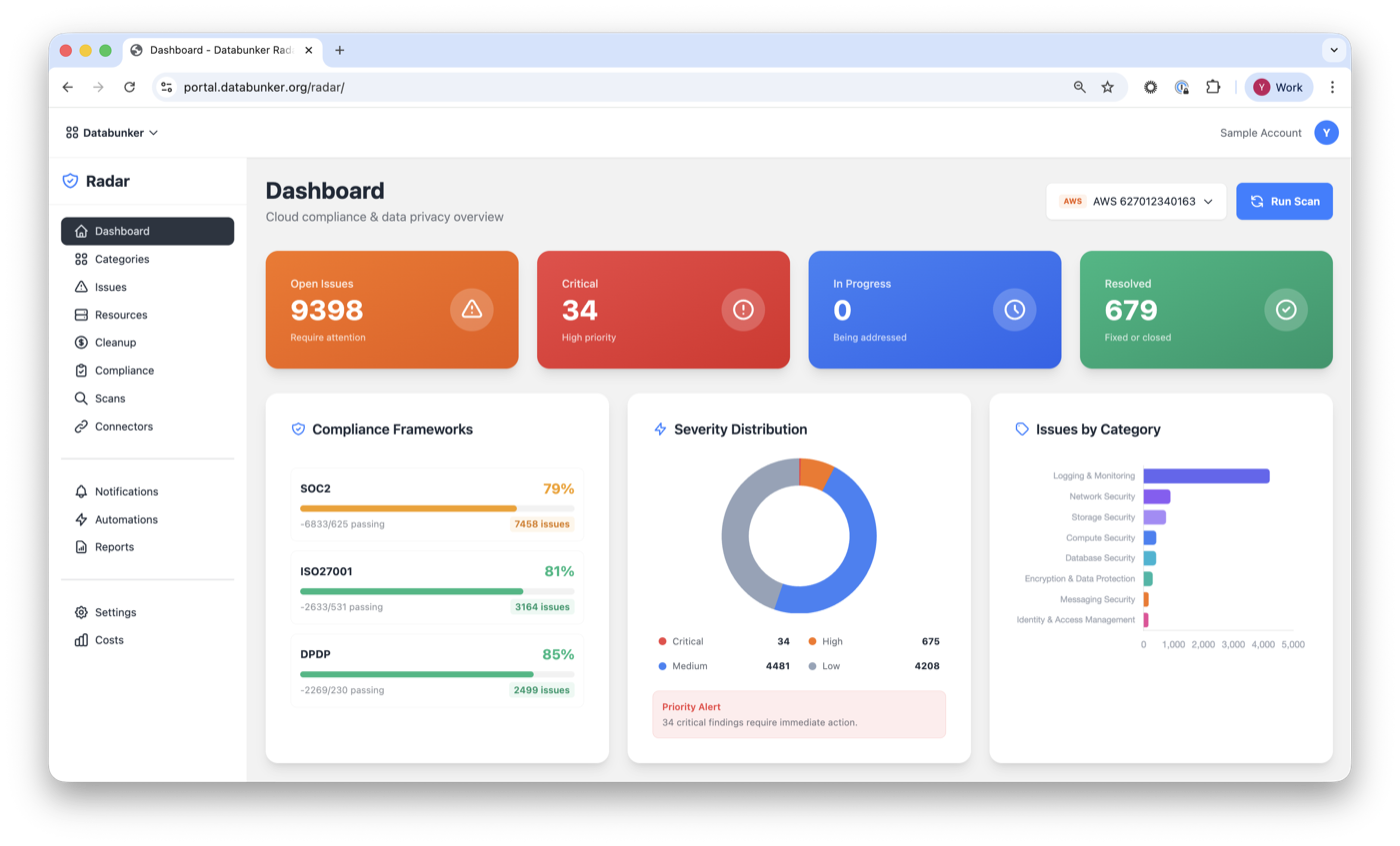Viewport: 1400px width, 846px height.
Task: Open the Reports section
Action: coord(115,546)
